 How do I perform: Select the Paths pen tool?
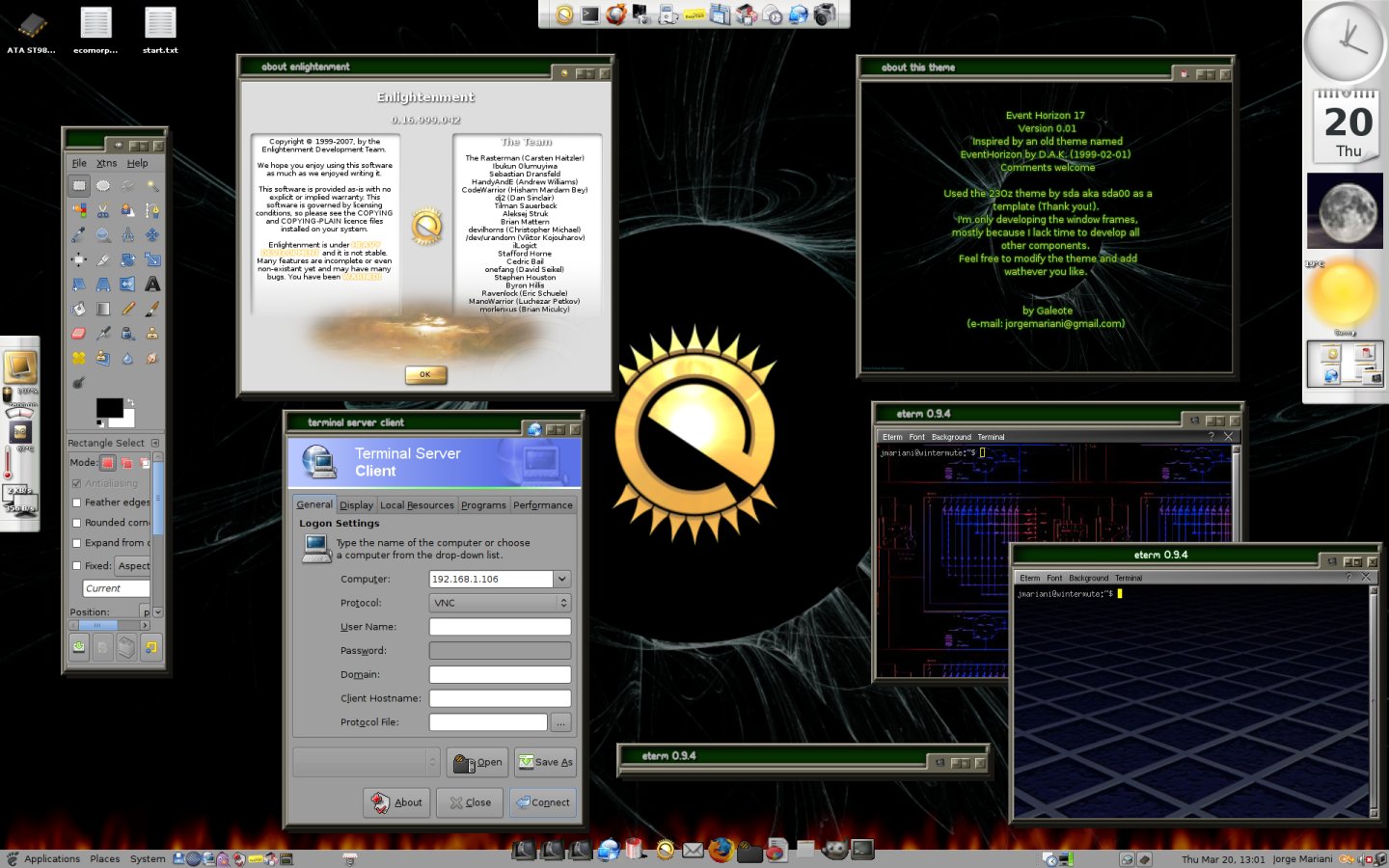[x=152, y=209]
